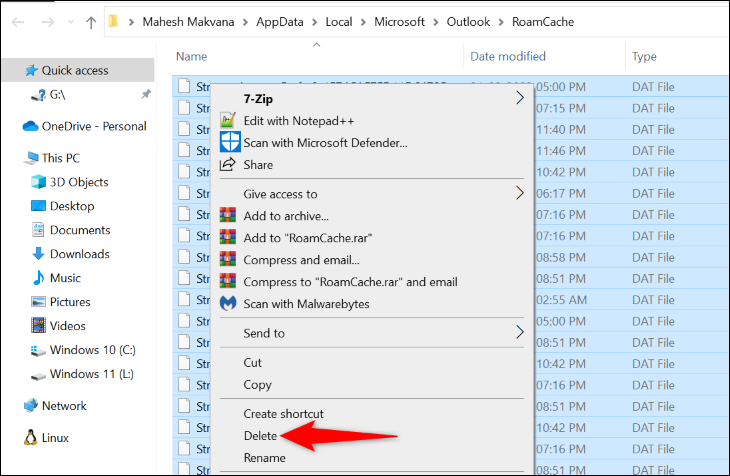Screen dimensions: 730x476
Task: Choose Compress to "RoamCache.rar" and email
Action: (351, 282)
